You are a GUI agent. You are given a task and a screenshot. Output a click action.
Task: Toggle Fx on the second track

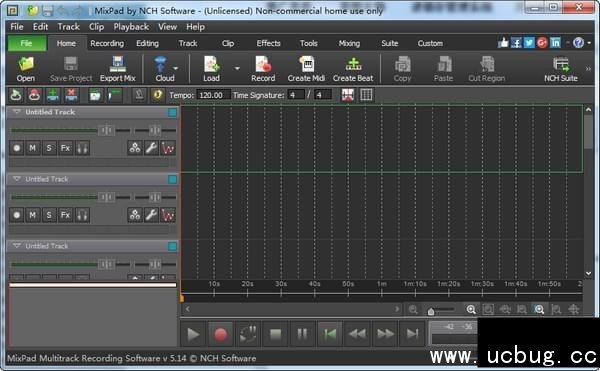point(65,215)
